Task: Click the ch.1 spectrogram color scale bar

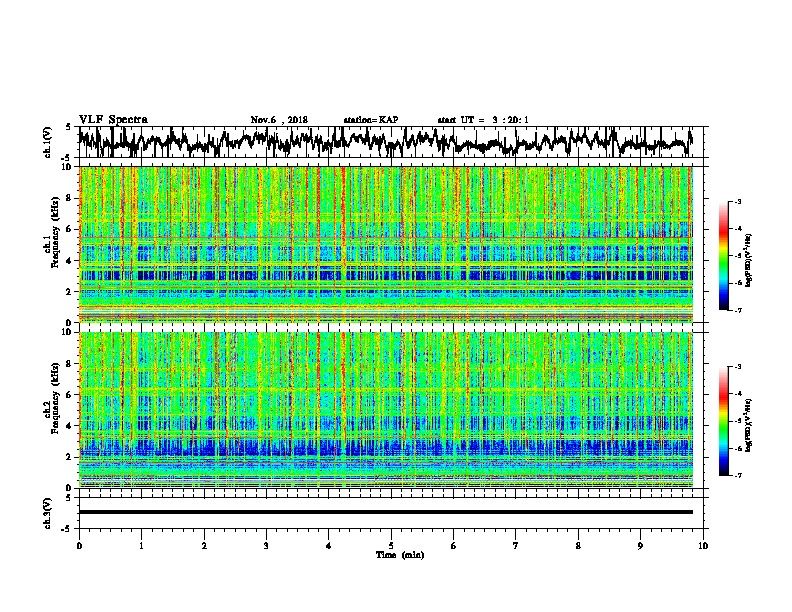Action: (x=723, y=256)
